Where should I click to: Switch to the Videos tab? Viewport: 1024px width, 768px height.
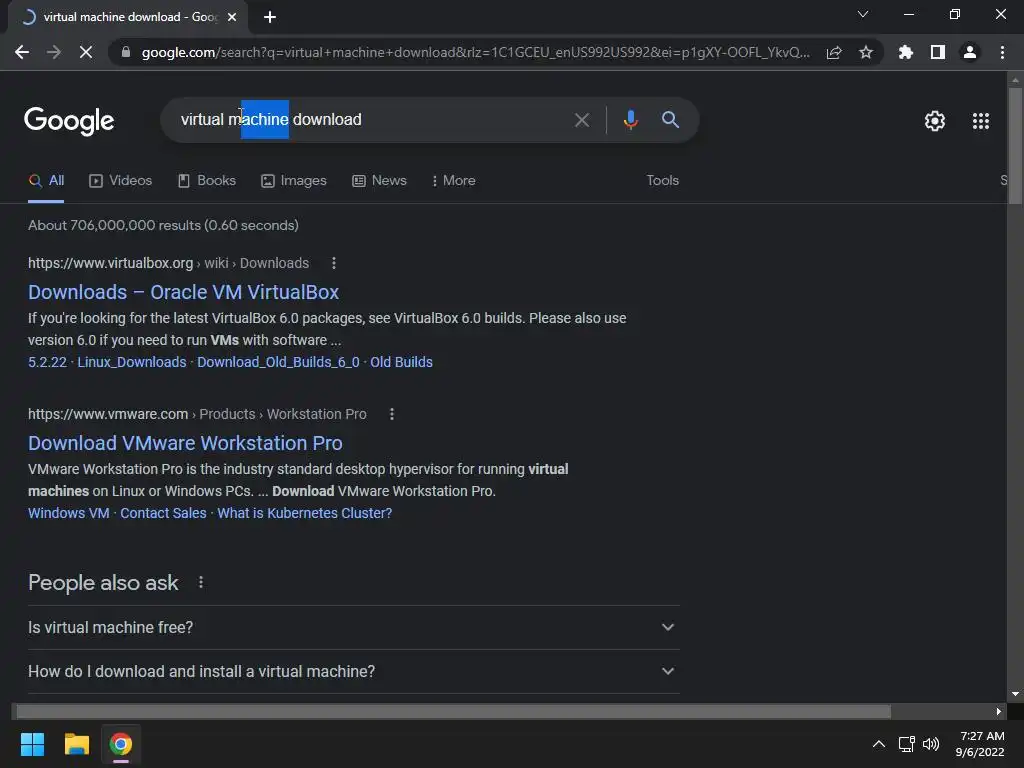coord(120,181)
